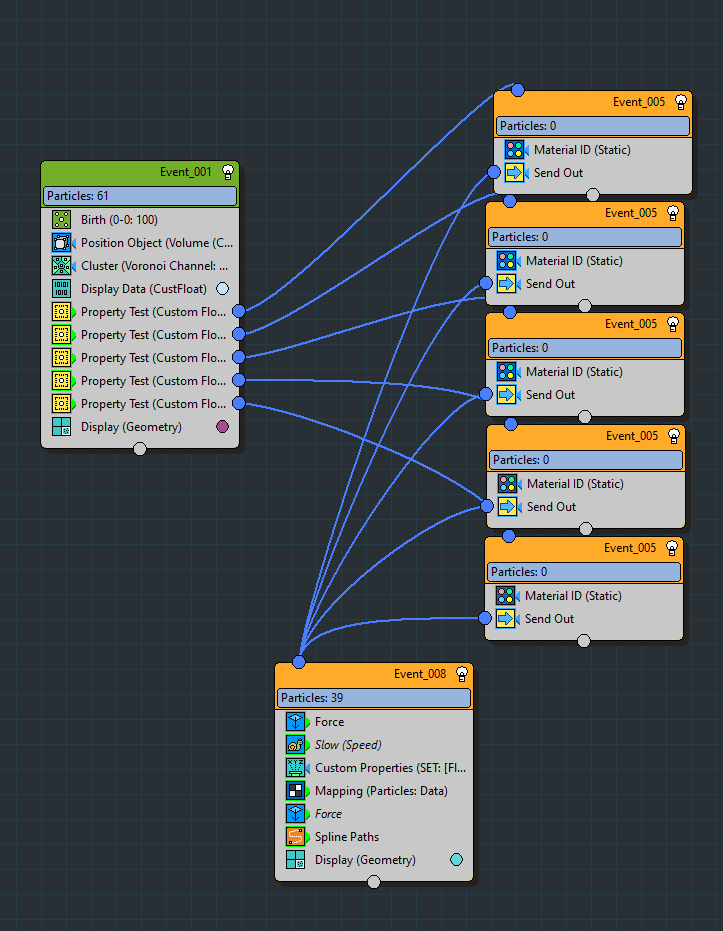Screen dimensions: 723x931
Task: Click the cyan Display color dot in Event_008
Action: pos(457,860)
